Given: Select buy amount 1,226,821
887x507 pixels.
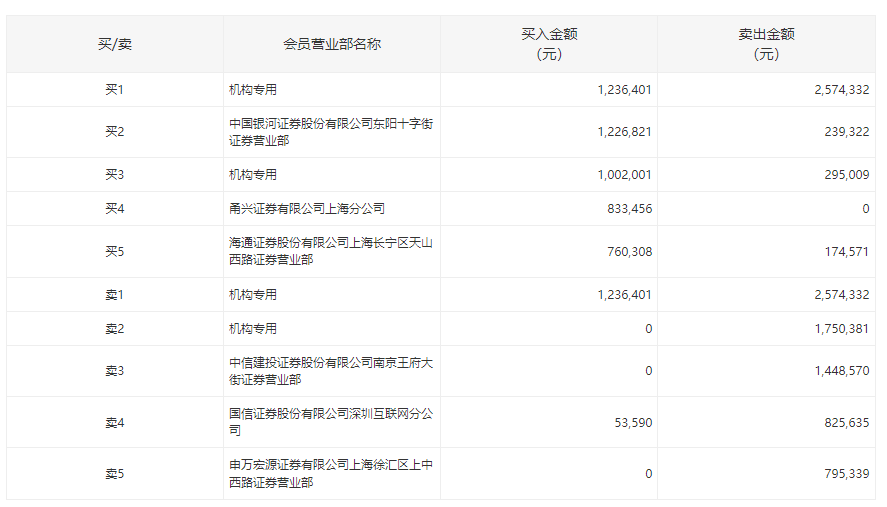Looking at the screenshot, I should [624, 132].
